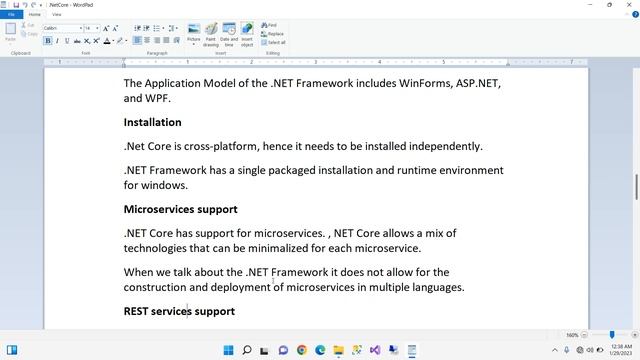Viewport: 640px width, 360px height.
Task: Insert a Picture from ribbon
Action: 193,32
